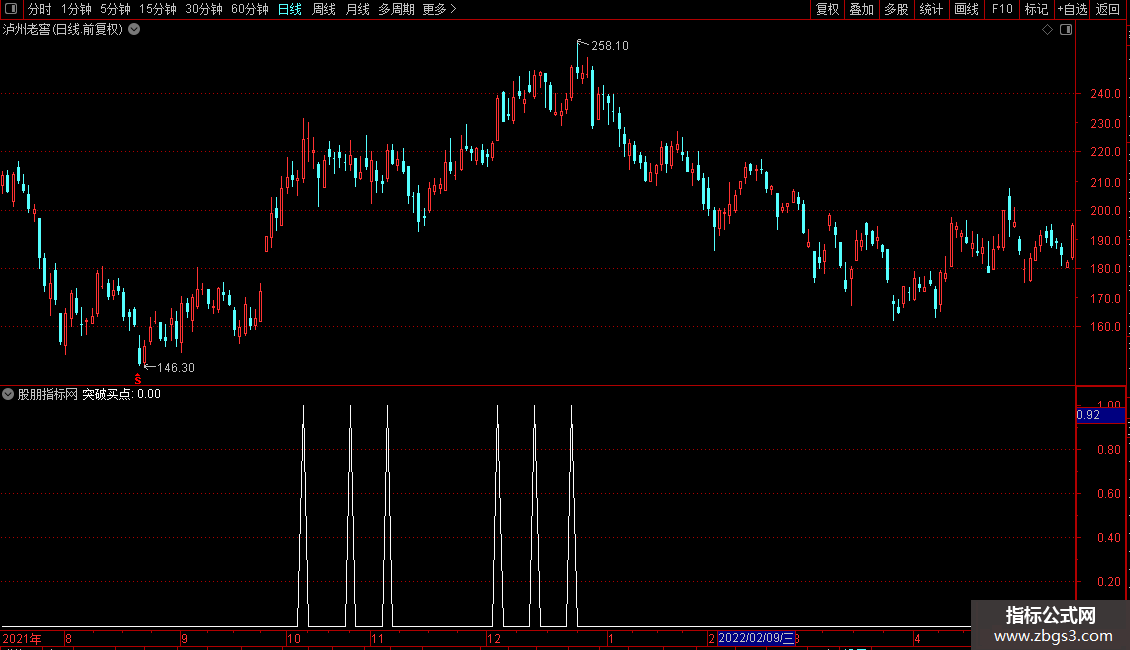Toggle the left panel layout icon
This screenshot has height=650, width=1130.
[x=11, y=9]
